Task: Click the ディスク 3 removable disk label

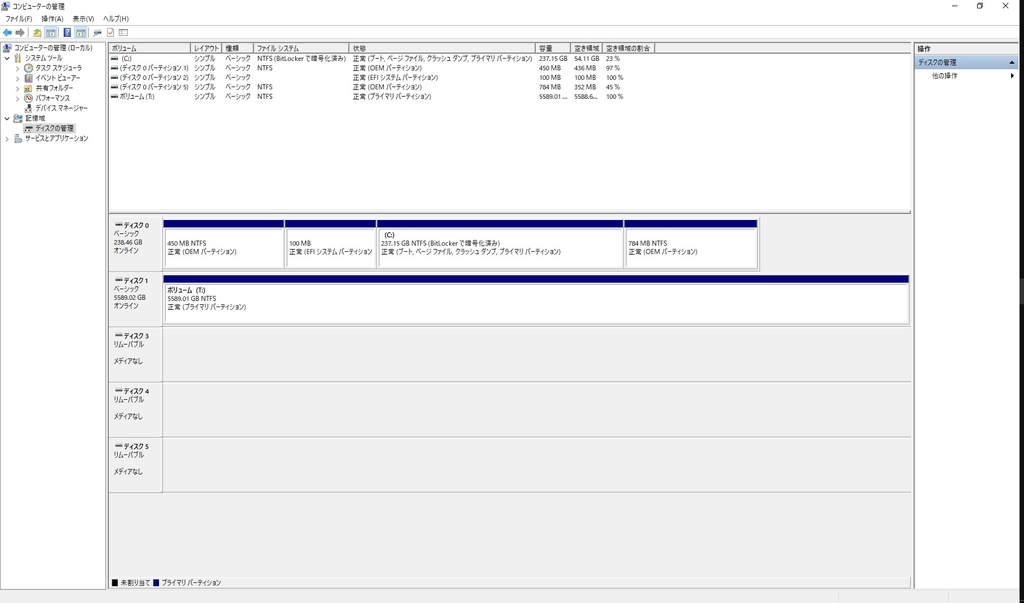Action: pos(135,355)
